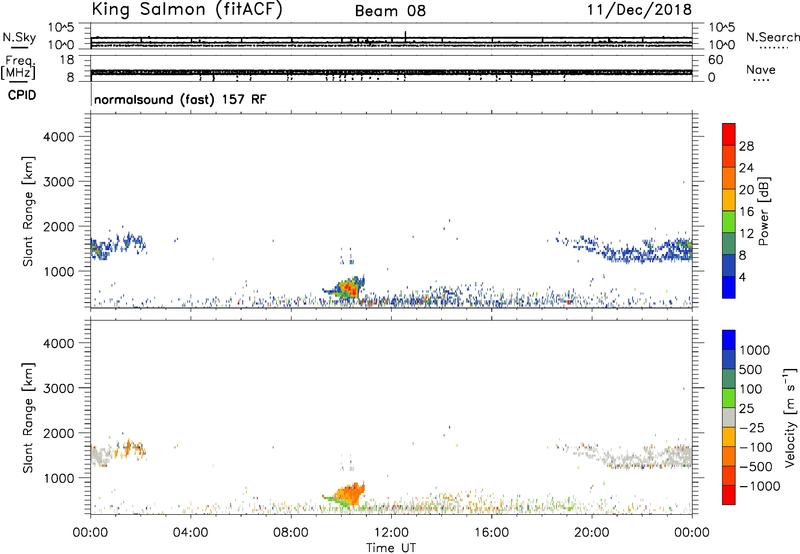This screenshot has width=800, height=554.
Task: Click the Slant Range label of power panel
Action: [28, 211]
